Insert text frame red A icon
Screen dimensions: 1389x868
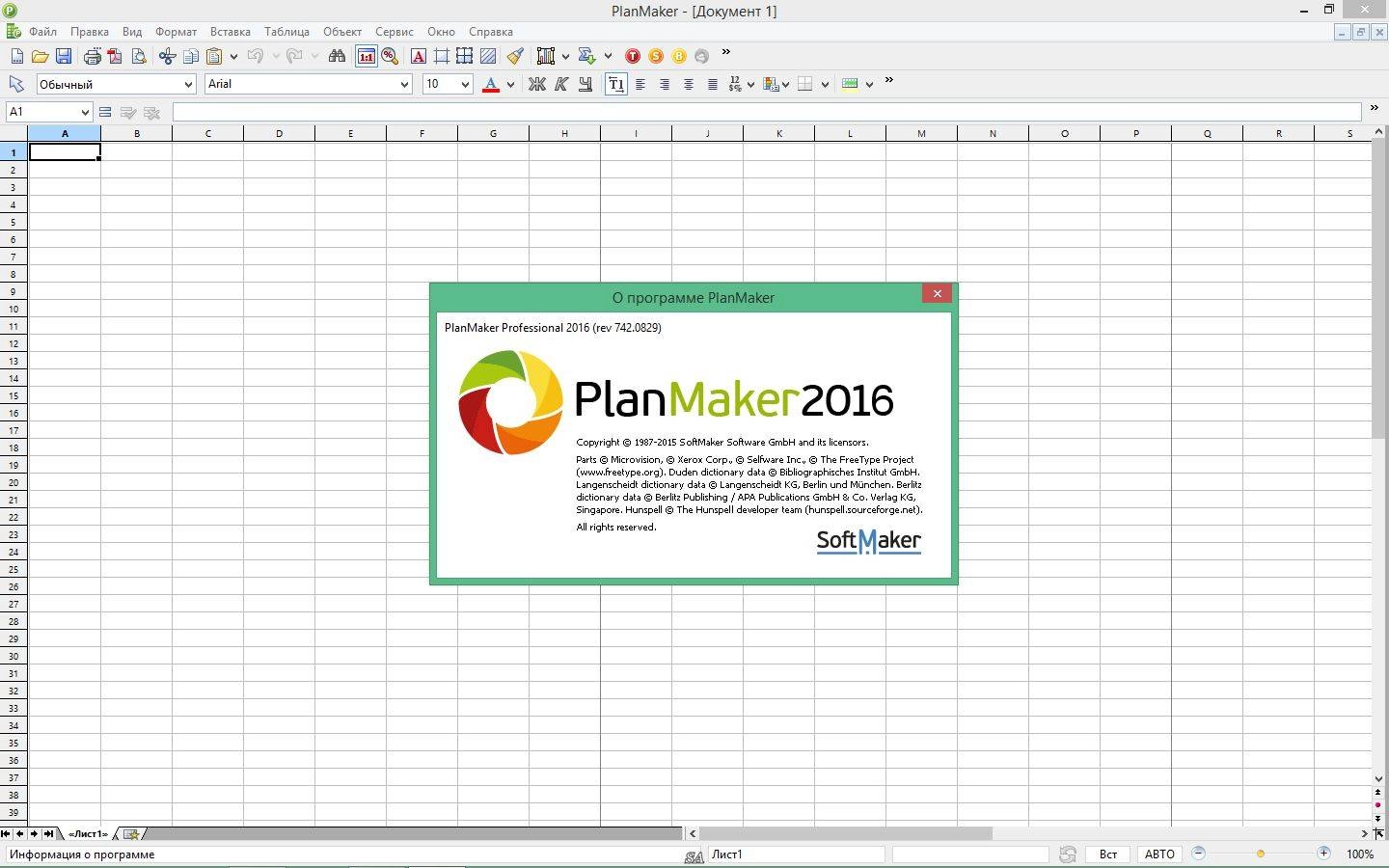point(418,56)
